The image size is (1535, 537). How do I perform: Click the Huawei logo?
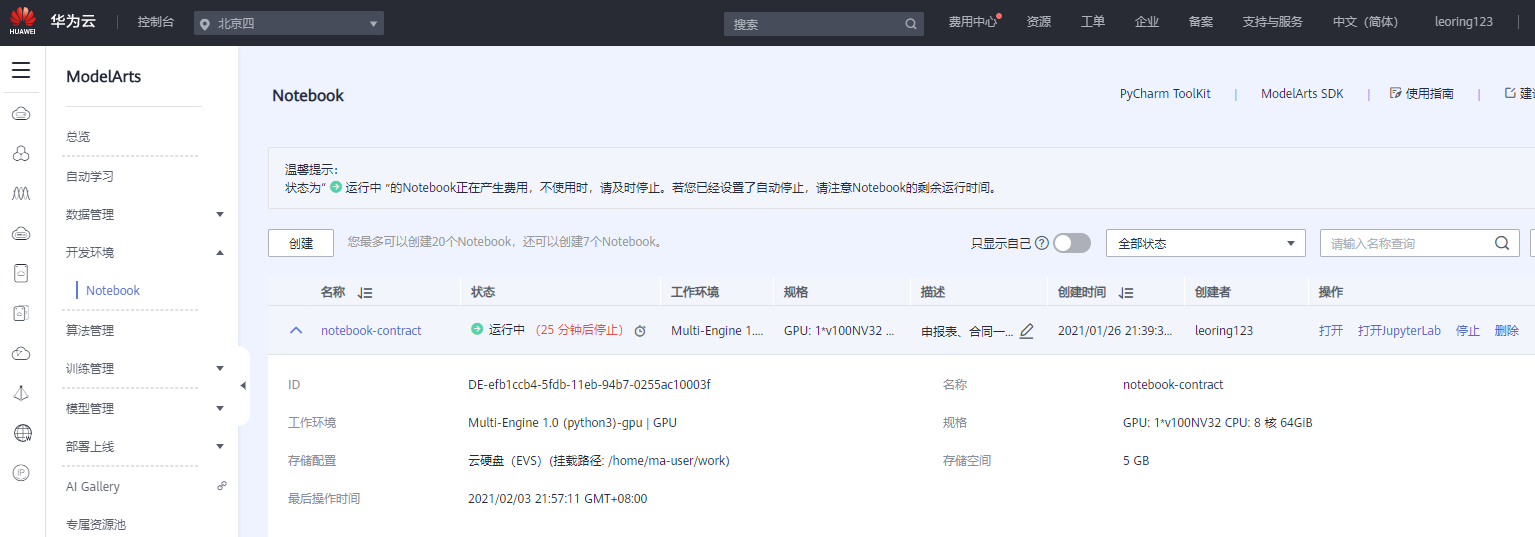[x=22, y=22]
